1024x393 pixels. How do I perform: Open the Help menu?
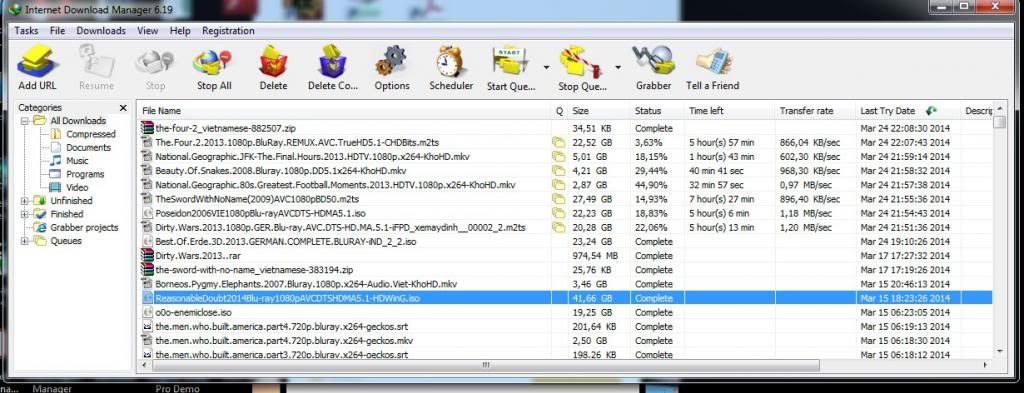[180, 31]
